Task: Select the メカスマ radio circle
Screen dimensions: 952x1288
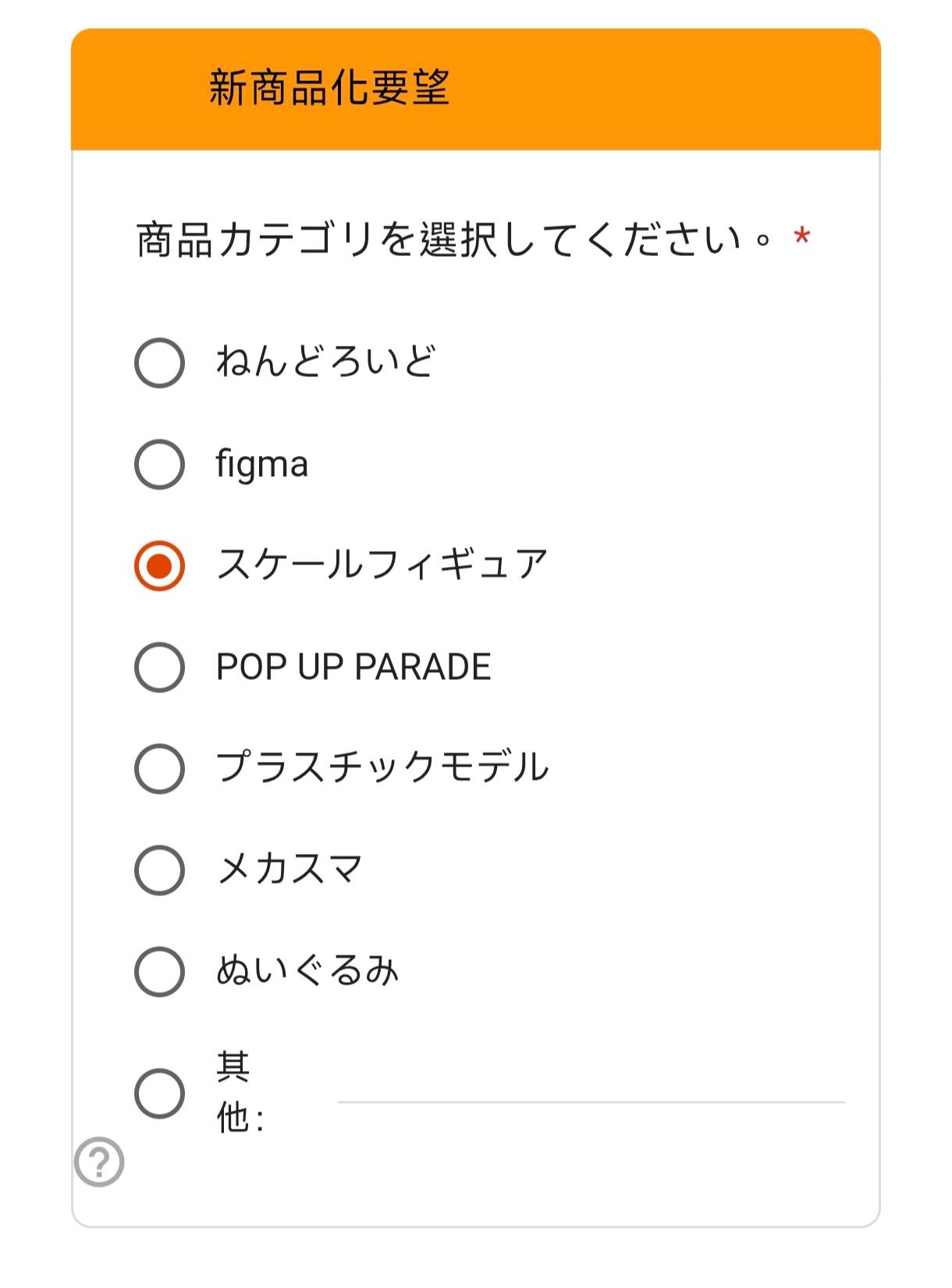Action: click(159, 870)
